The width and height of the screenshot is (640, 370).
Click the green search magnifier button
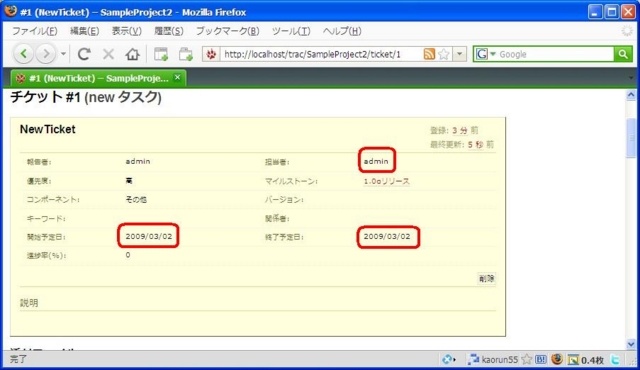point(623,54)
